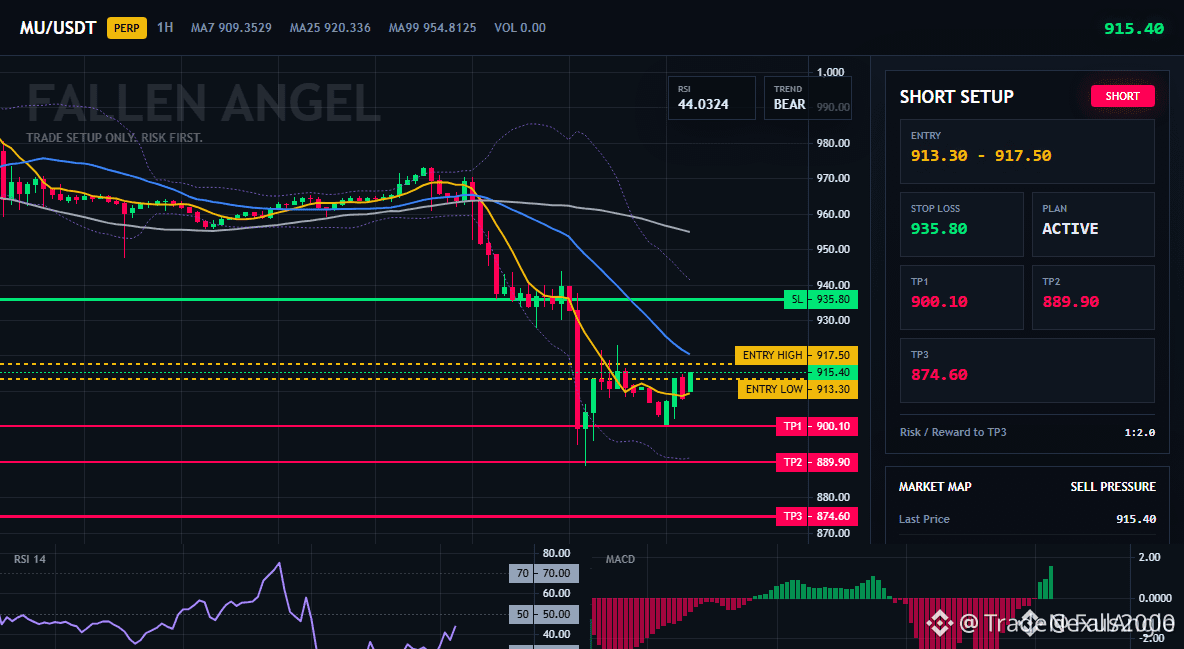Click the Last Price row label
This screenshot has height=649, width=1184.
924,519
